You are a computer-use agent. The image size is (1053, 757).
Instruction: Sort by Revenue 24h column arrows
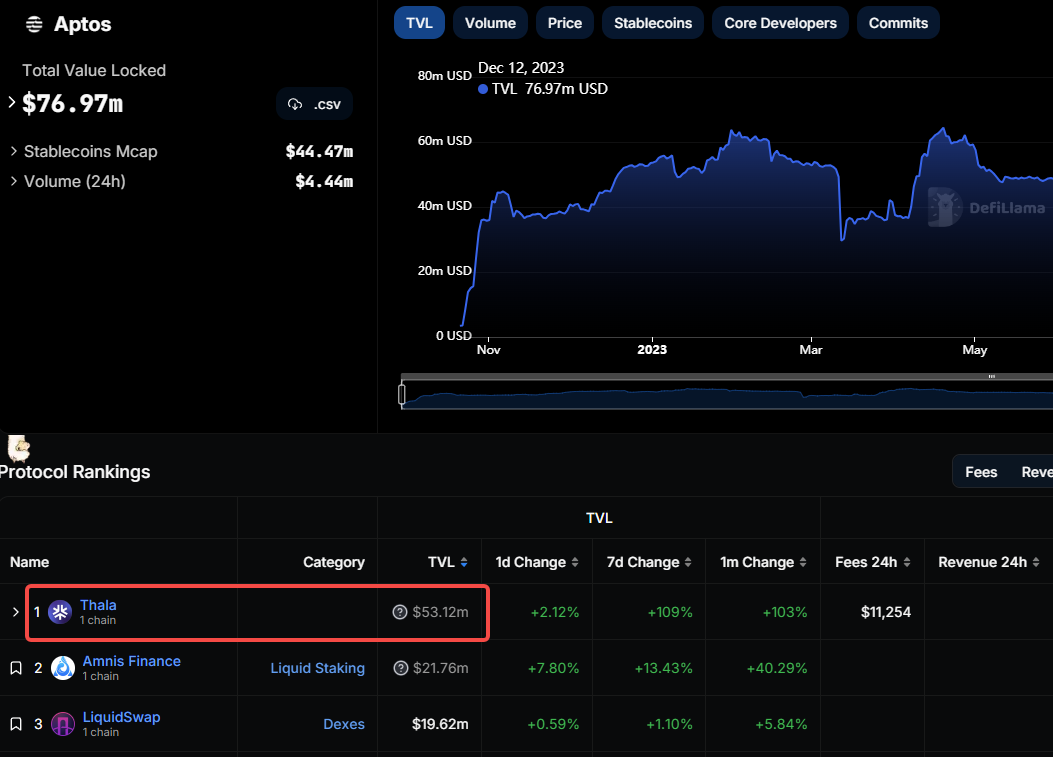coord(1036,562)
